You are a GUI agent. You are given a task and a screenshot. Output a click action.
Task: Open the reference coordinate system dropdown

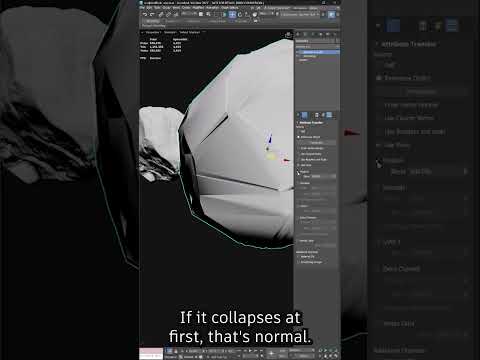tap(267, 14)
